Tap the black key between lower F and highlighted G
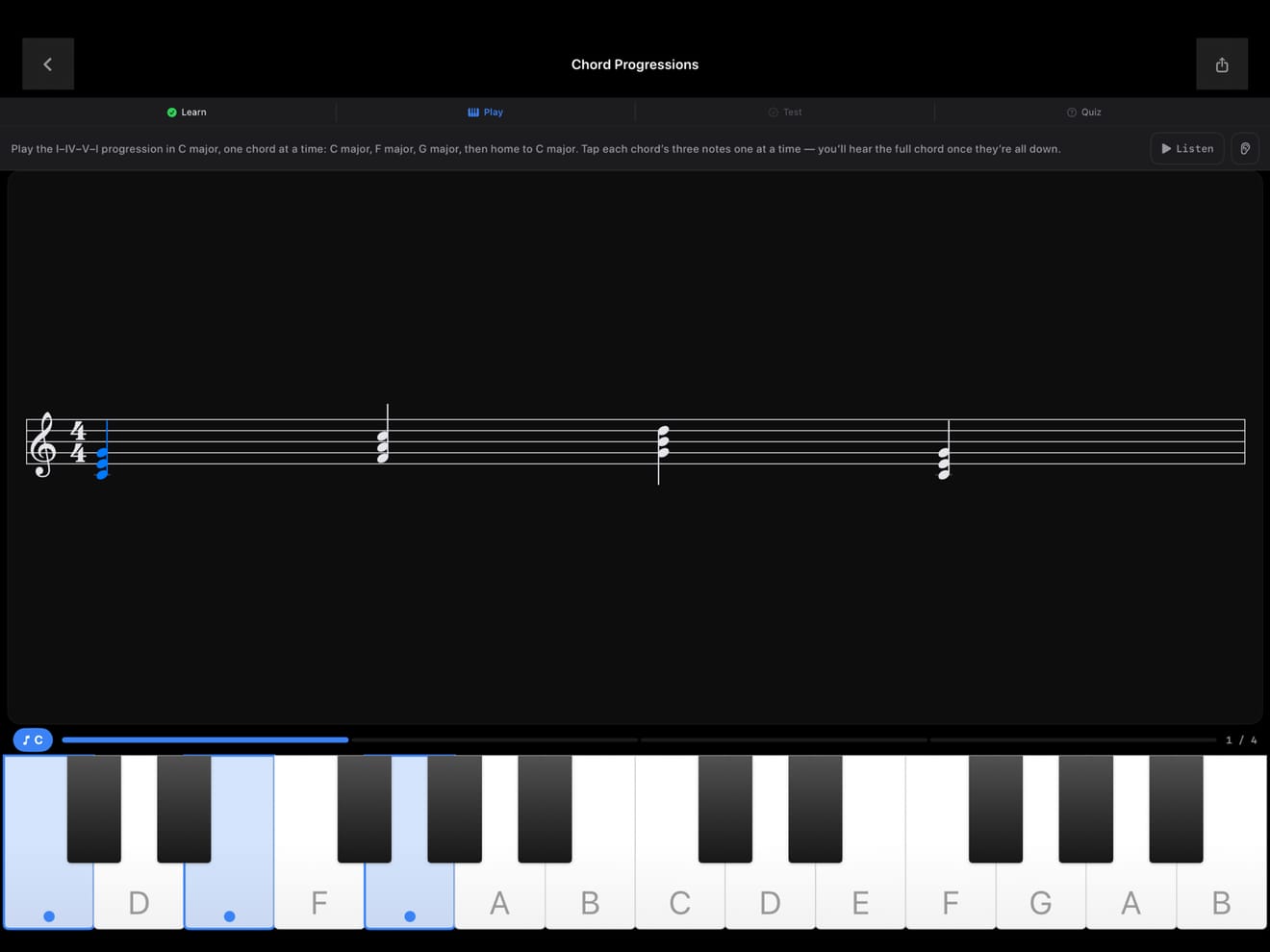The width and height of the screenshot is (1270, 952). (365, 809)
